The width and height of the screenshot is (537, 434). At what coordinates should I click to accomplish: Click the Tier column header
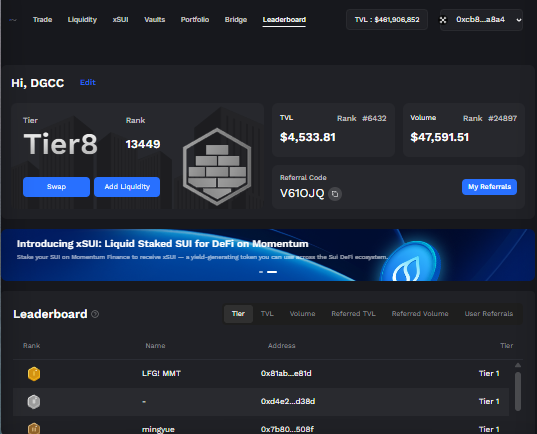[x=507, y=346]
